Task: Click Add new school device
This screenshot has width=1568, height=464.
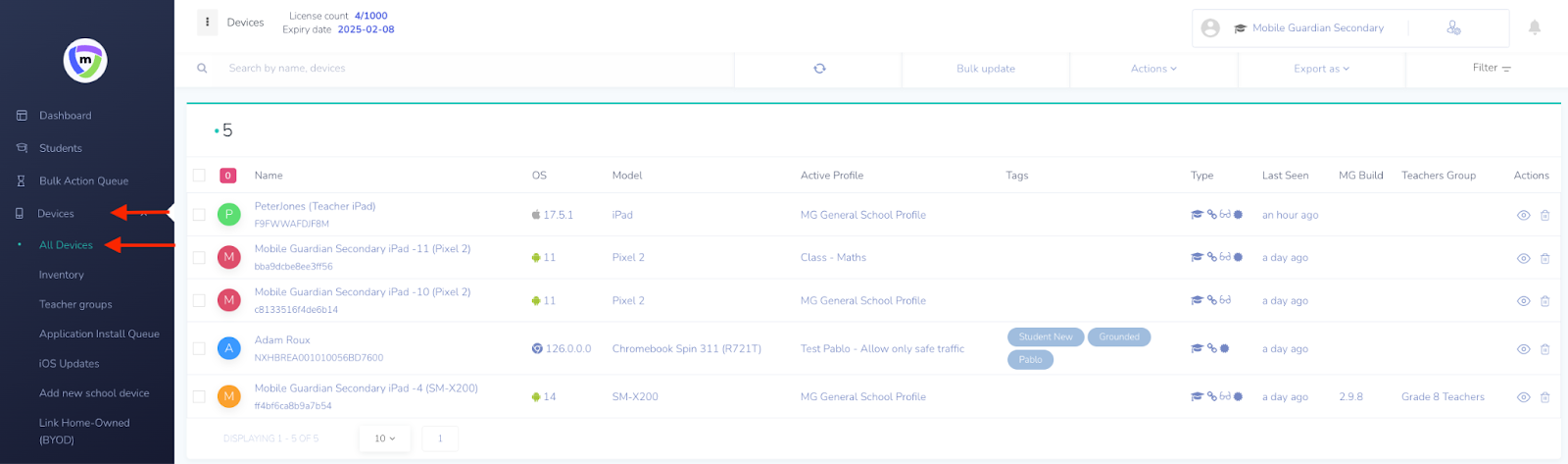Action: click(x=94, y=392)
